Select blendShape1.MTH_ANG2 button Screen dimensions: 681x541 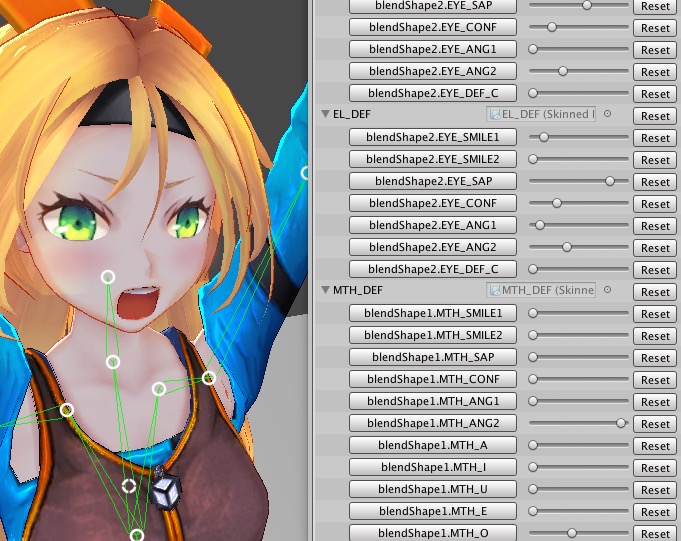click(433, 423)
